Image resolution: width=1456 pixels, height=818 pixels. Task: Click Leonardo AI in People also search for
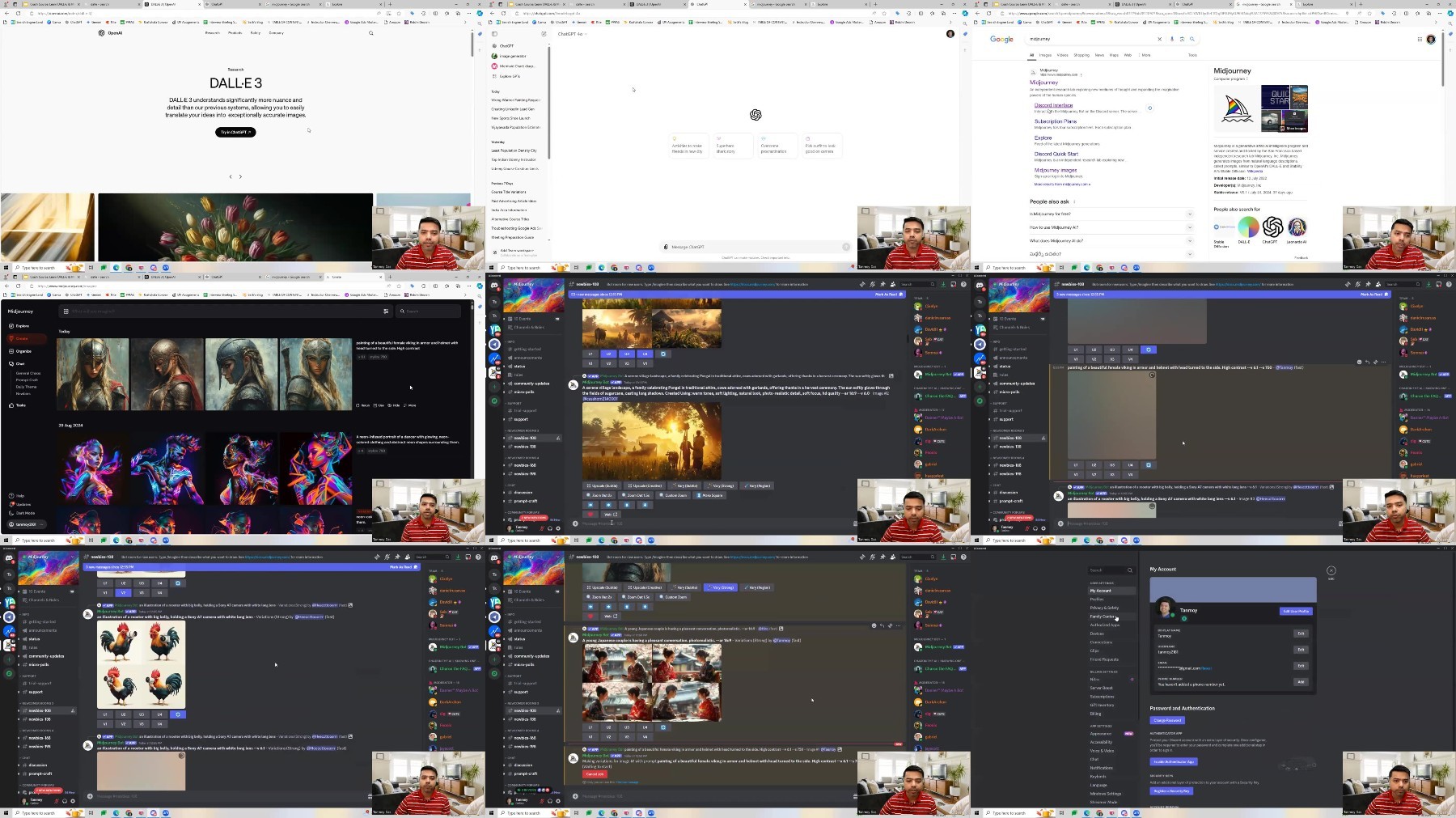1297,230
